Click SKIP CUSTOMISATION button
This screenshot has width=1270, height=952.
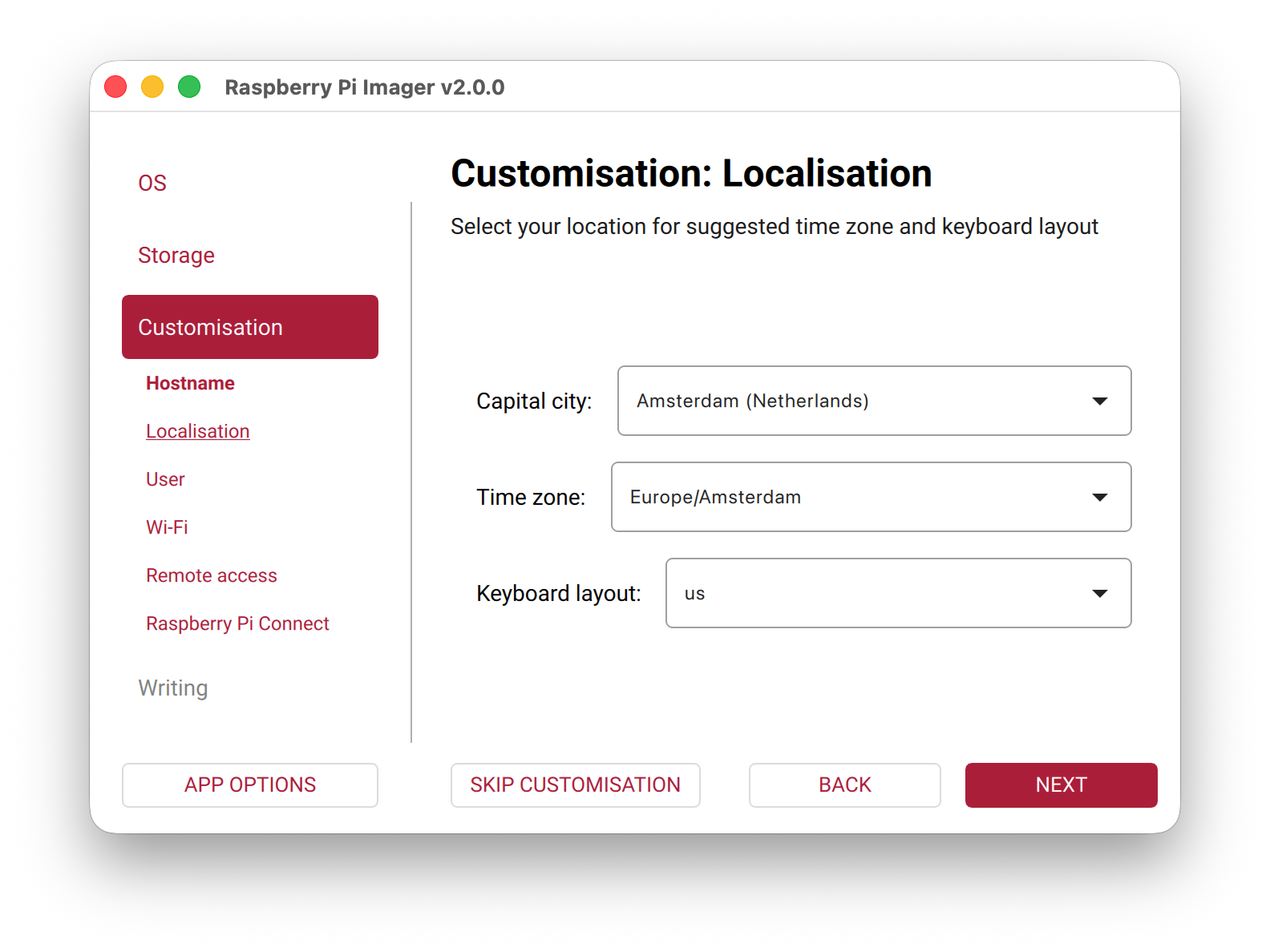click(x=575, y=785)
